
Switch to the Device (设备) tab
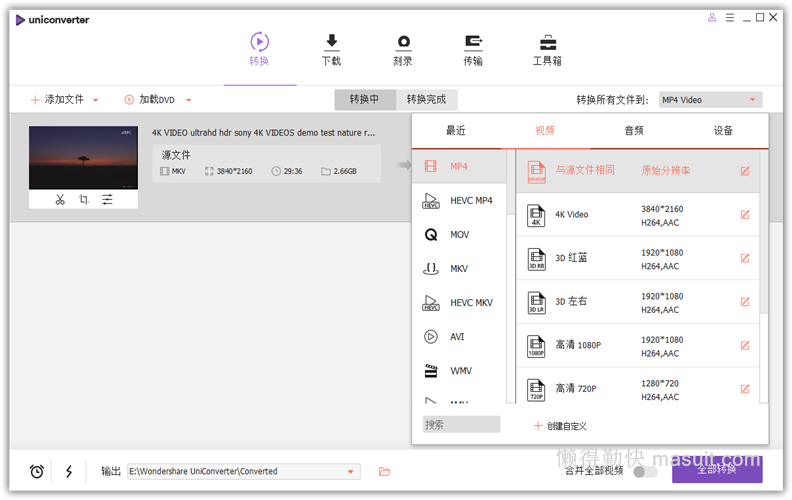[x=723, y=130]
